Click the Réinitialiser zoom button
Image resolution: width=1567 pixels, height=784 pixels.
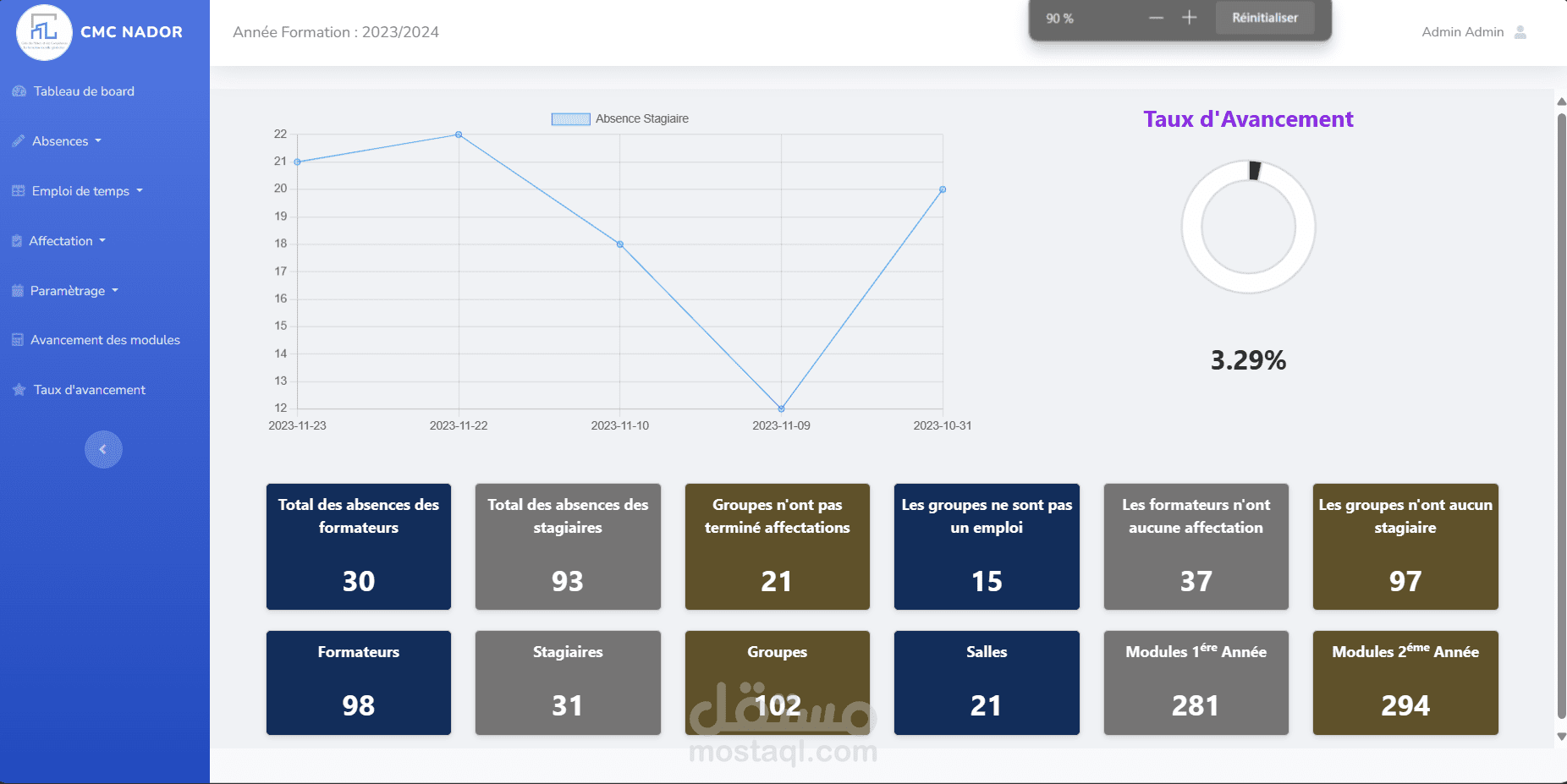pos(1265,18)
